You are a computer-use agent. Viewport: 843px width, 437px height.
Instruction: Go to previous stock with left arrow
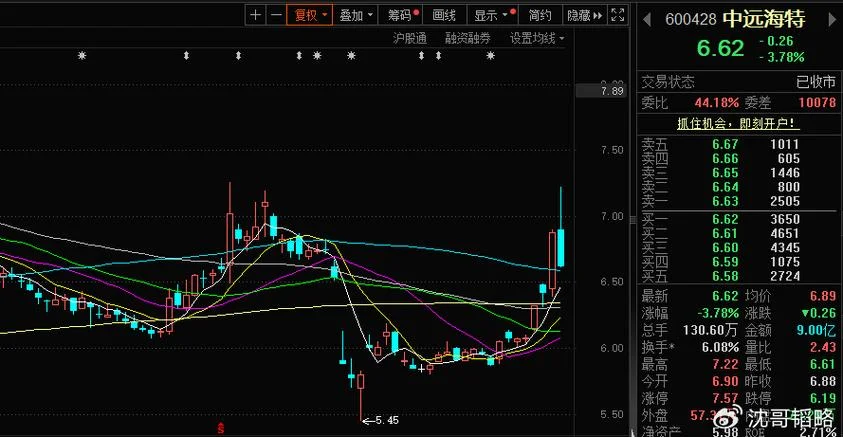(647, 20)
